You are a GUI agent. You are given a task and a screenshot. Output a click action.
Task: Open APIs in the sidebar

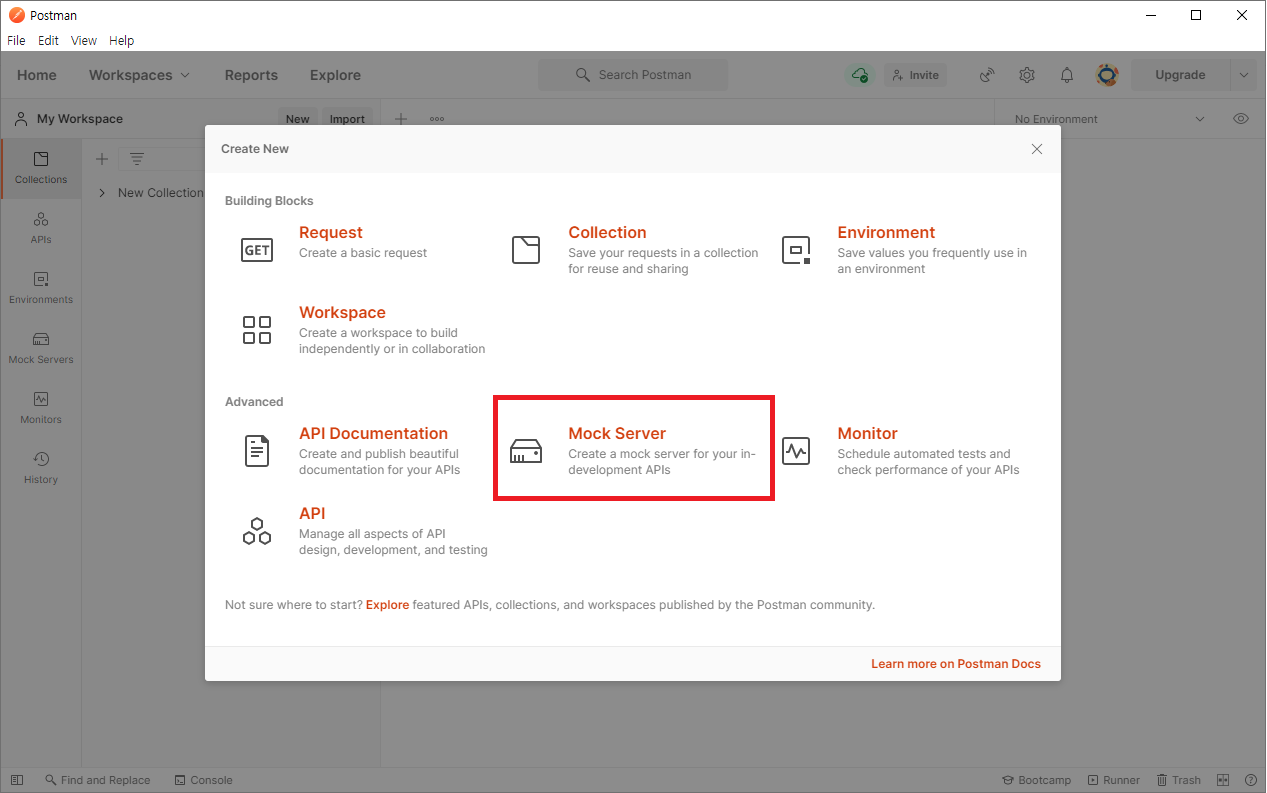tap(41, 228)
